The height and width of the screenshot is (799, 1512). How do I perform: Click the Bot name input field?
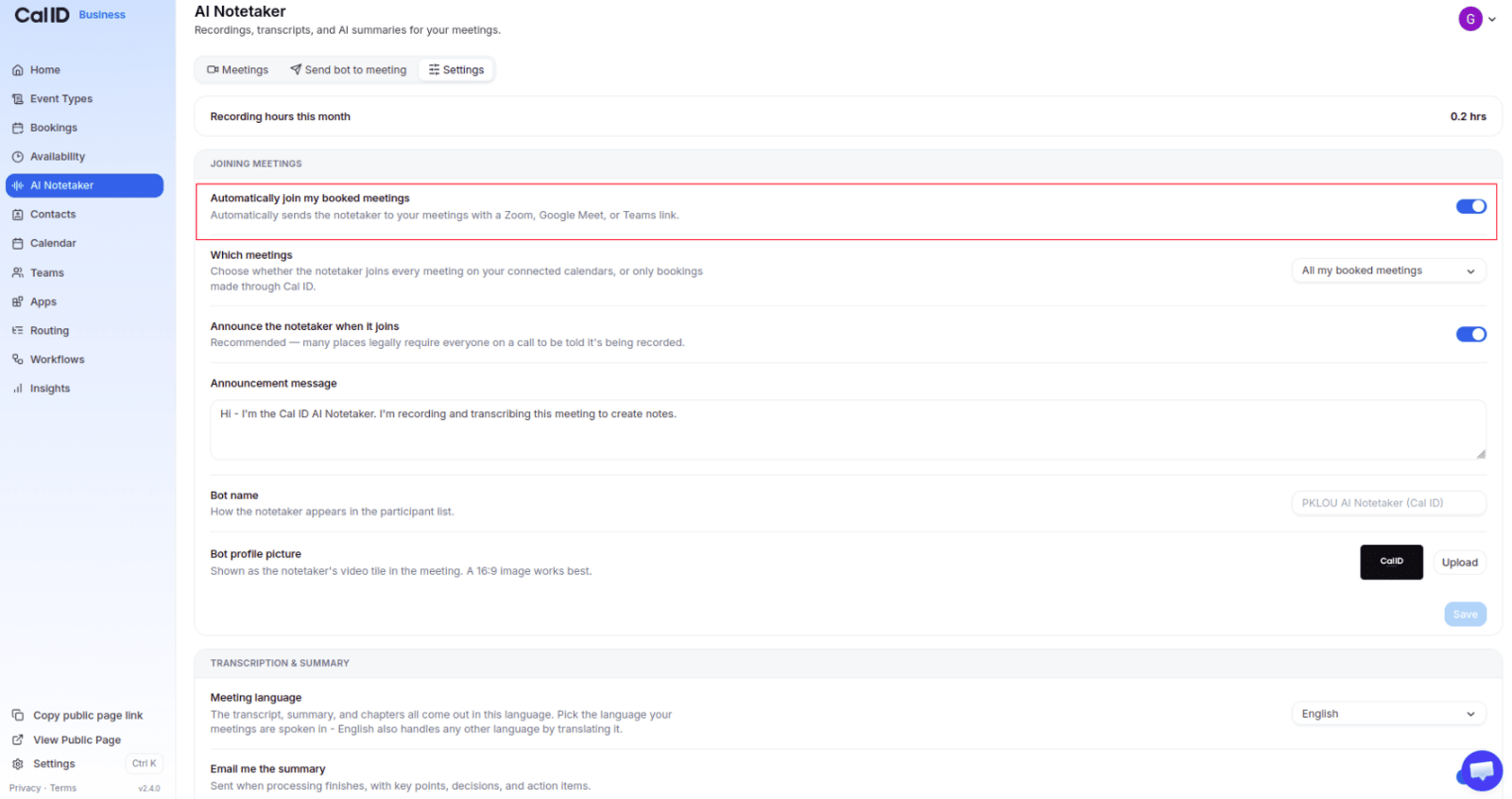click(1388, 503)
